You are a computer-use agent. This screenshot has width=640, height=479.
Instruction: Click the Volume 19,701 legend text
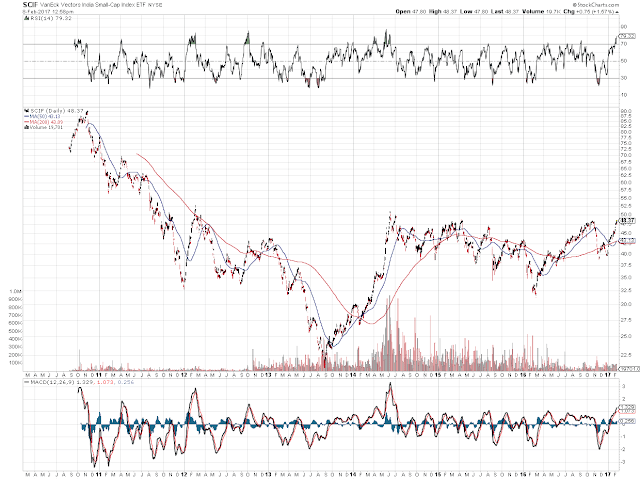point(46,127)
